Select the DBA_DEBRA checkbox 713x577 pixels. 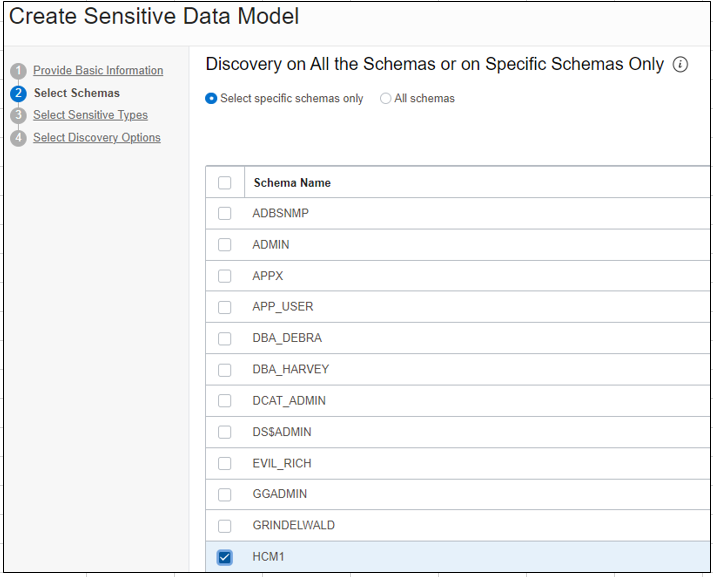tap(225, 338)
